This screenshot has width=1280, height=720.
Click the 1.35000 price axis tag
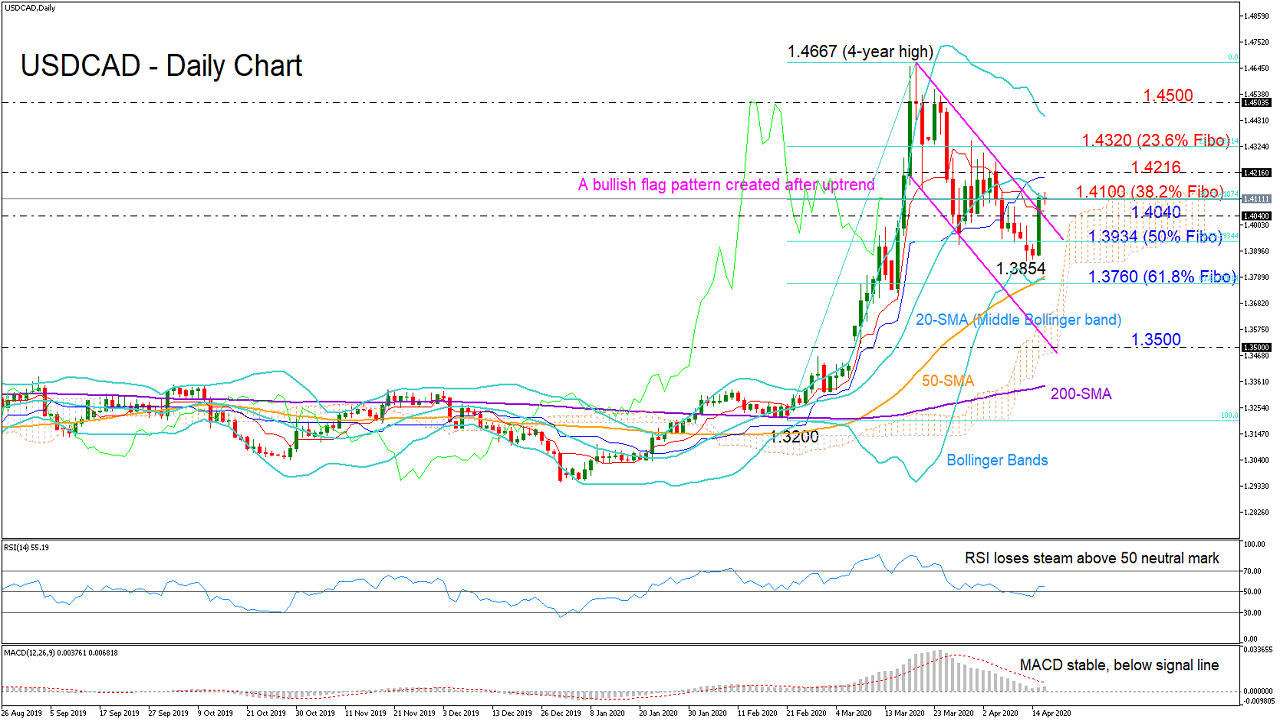[x=1256, y=347]
